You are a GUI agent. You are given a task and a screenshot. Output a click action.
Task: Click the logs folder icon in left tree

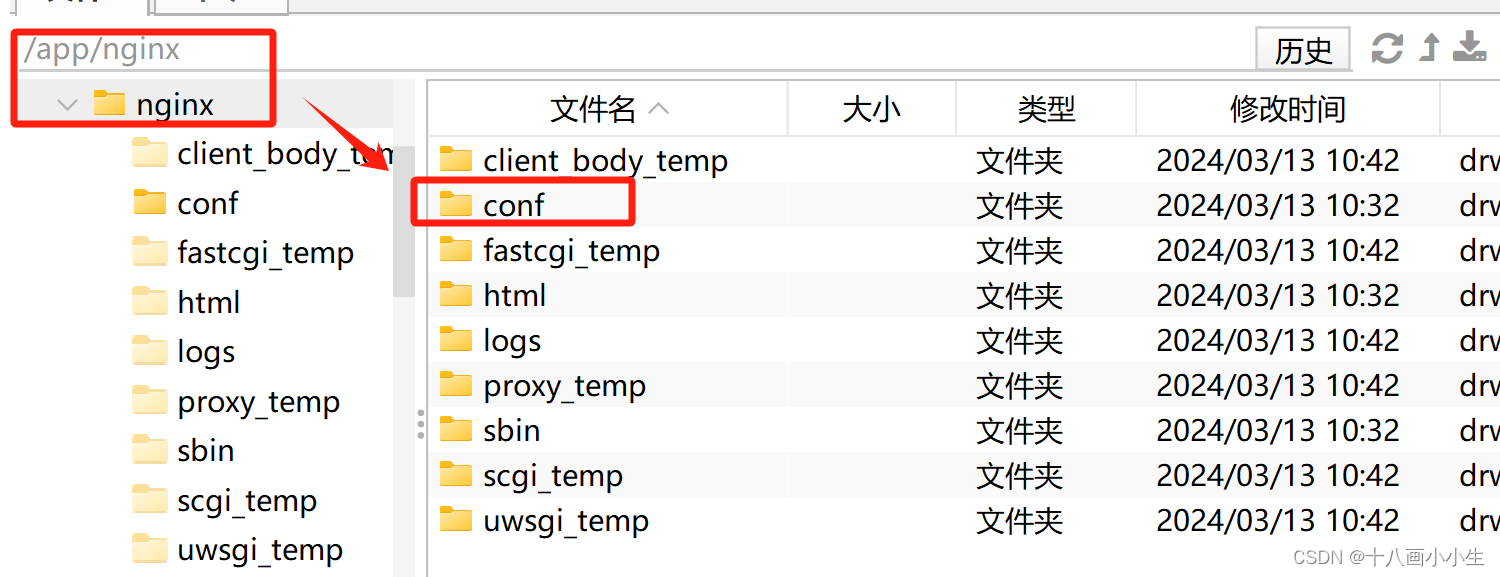tap(150, 350)
